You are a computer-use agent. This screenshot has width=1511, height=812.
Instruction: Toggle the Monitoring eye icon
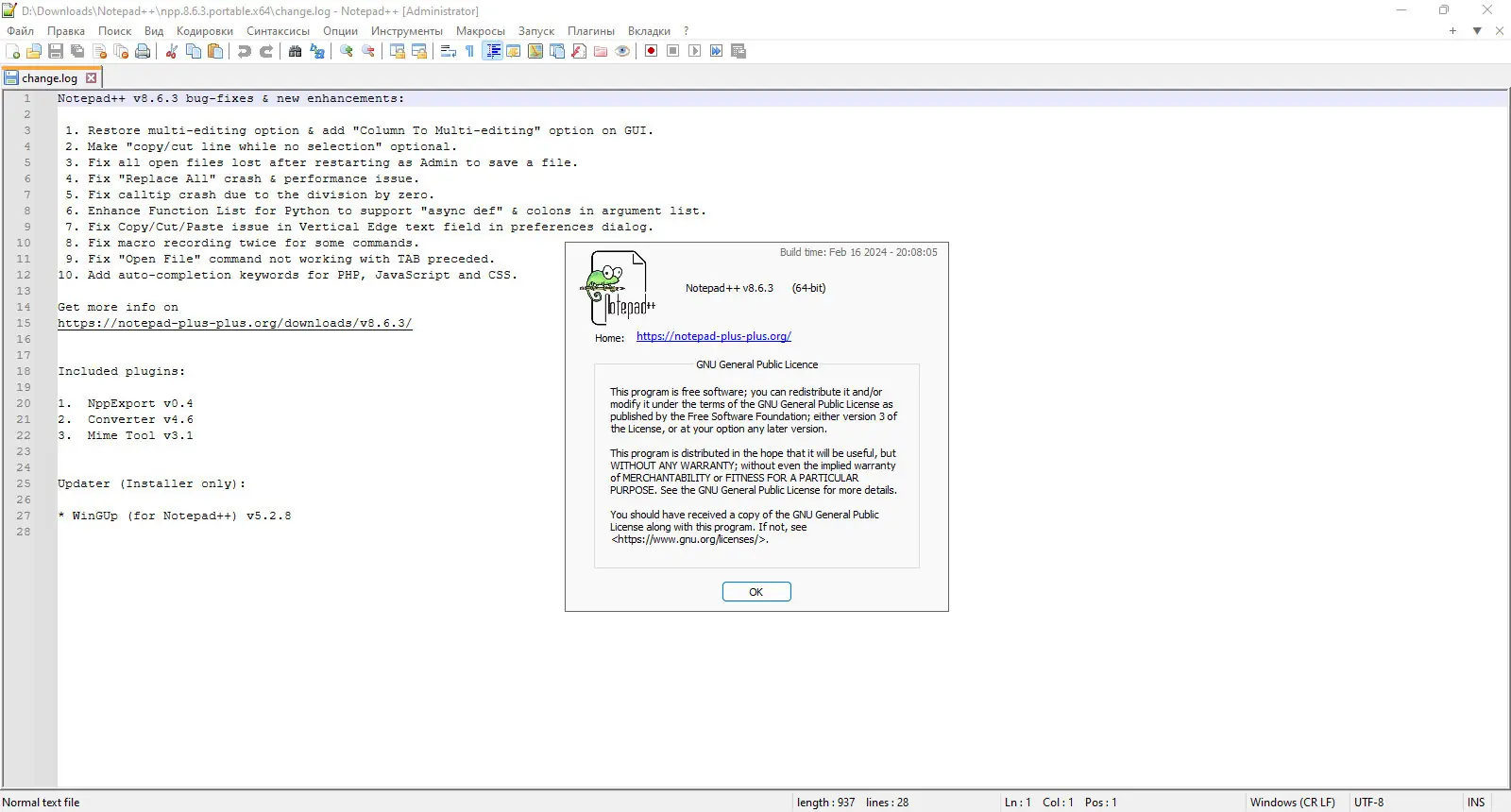(622, 51)
